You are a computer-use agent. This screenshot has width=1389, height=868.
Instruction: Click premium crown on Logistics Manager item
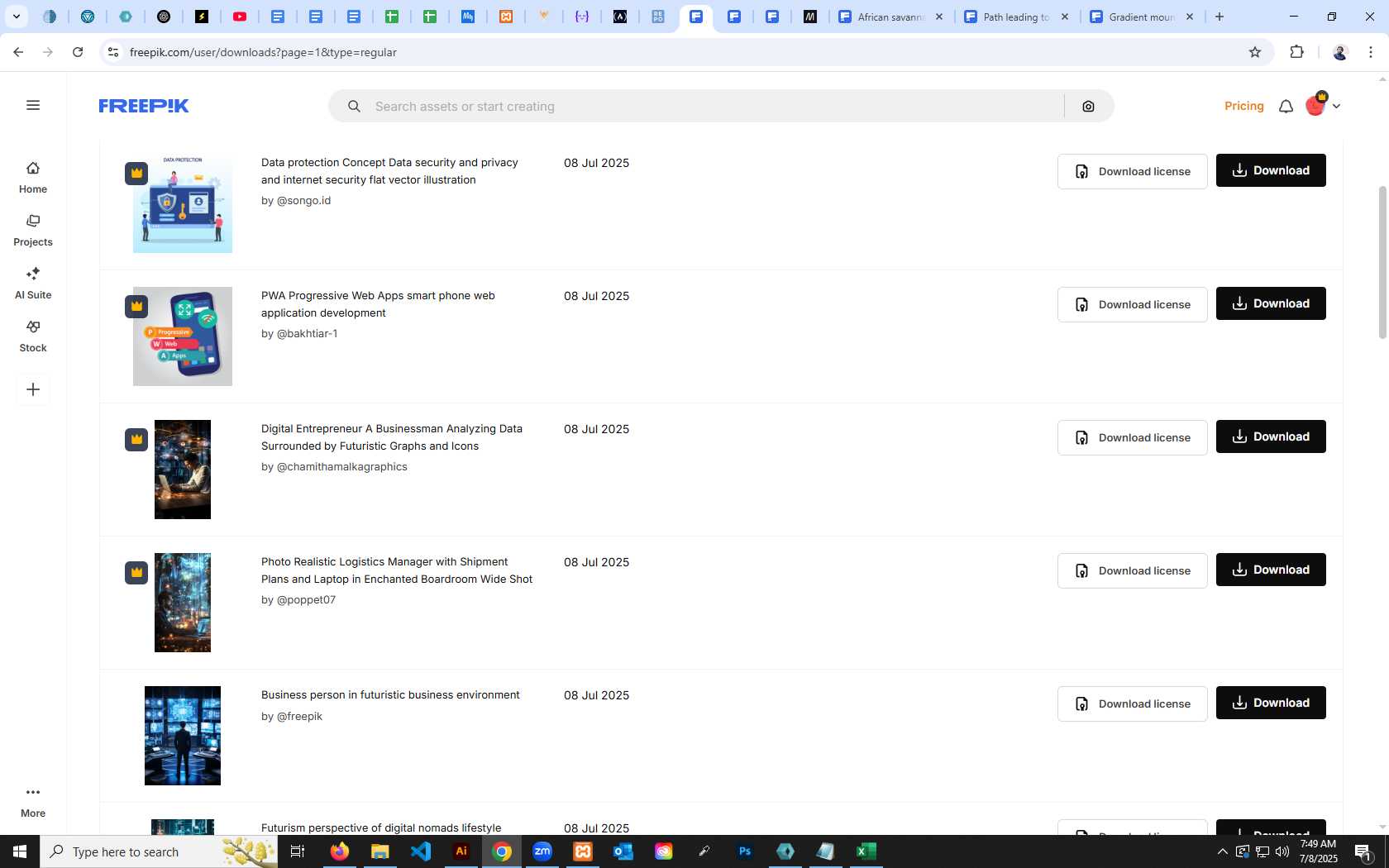point(136,572)
